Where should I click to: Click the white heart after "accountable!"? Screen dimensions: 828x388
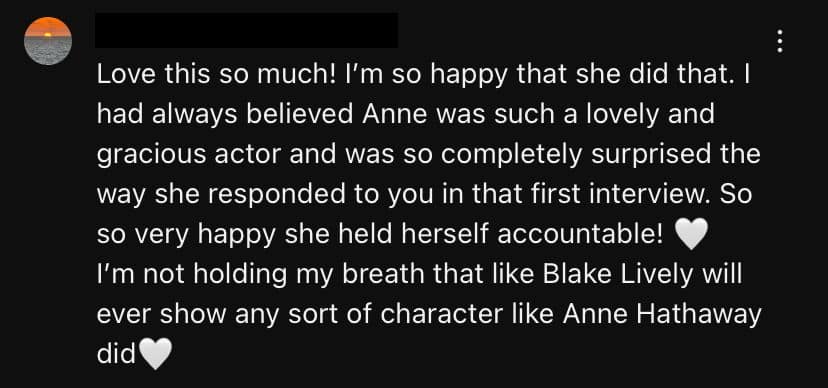[691, 235]
